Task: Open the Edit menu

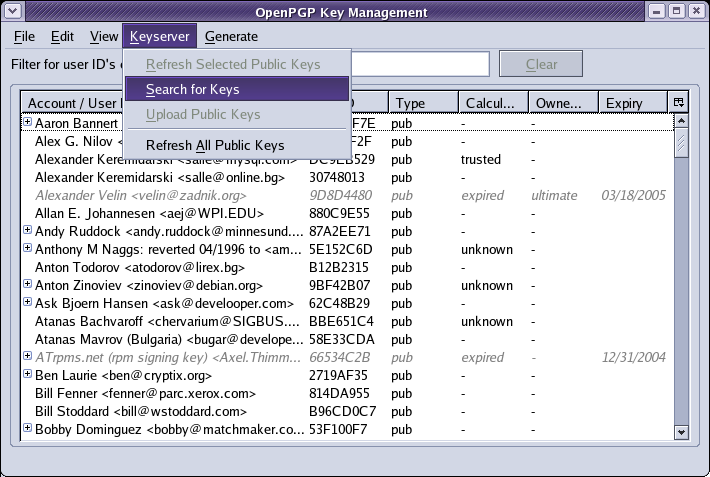Action: point(62,36)
